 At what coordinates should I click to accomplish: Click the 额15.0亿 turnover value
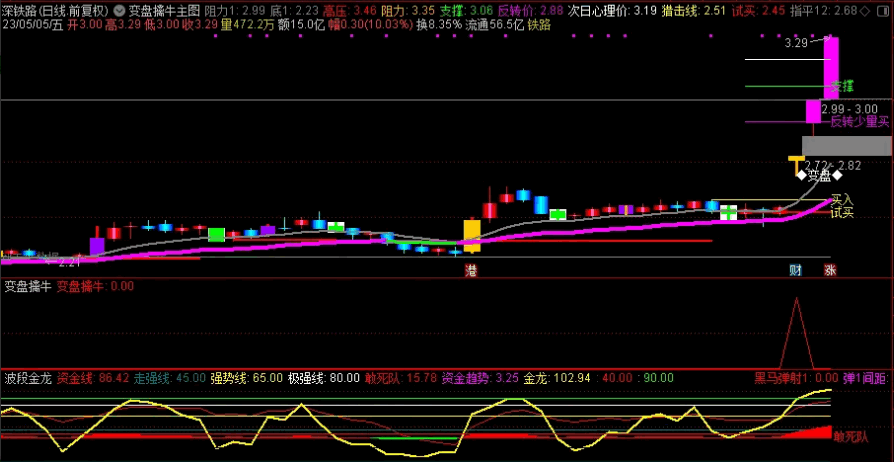coord(299,24)
